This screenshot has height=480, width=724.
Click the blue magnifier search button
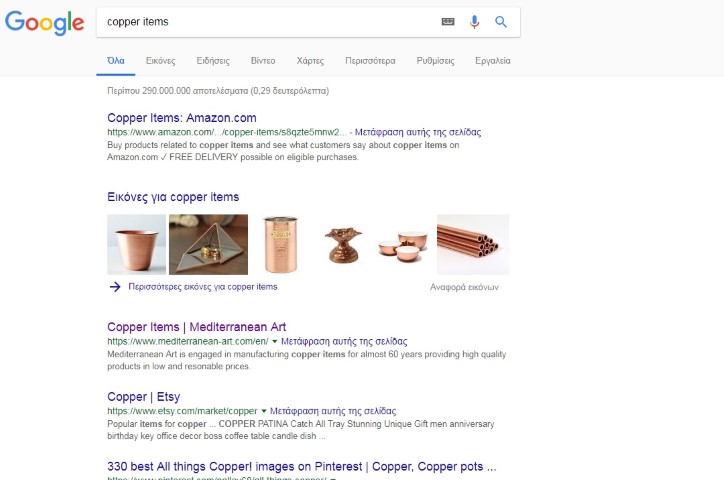point(501,22)
